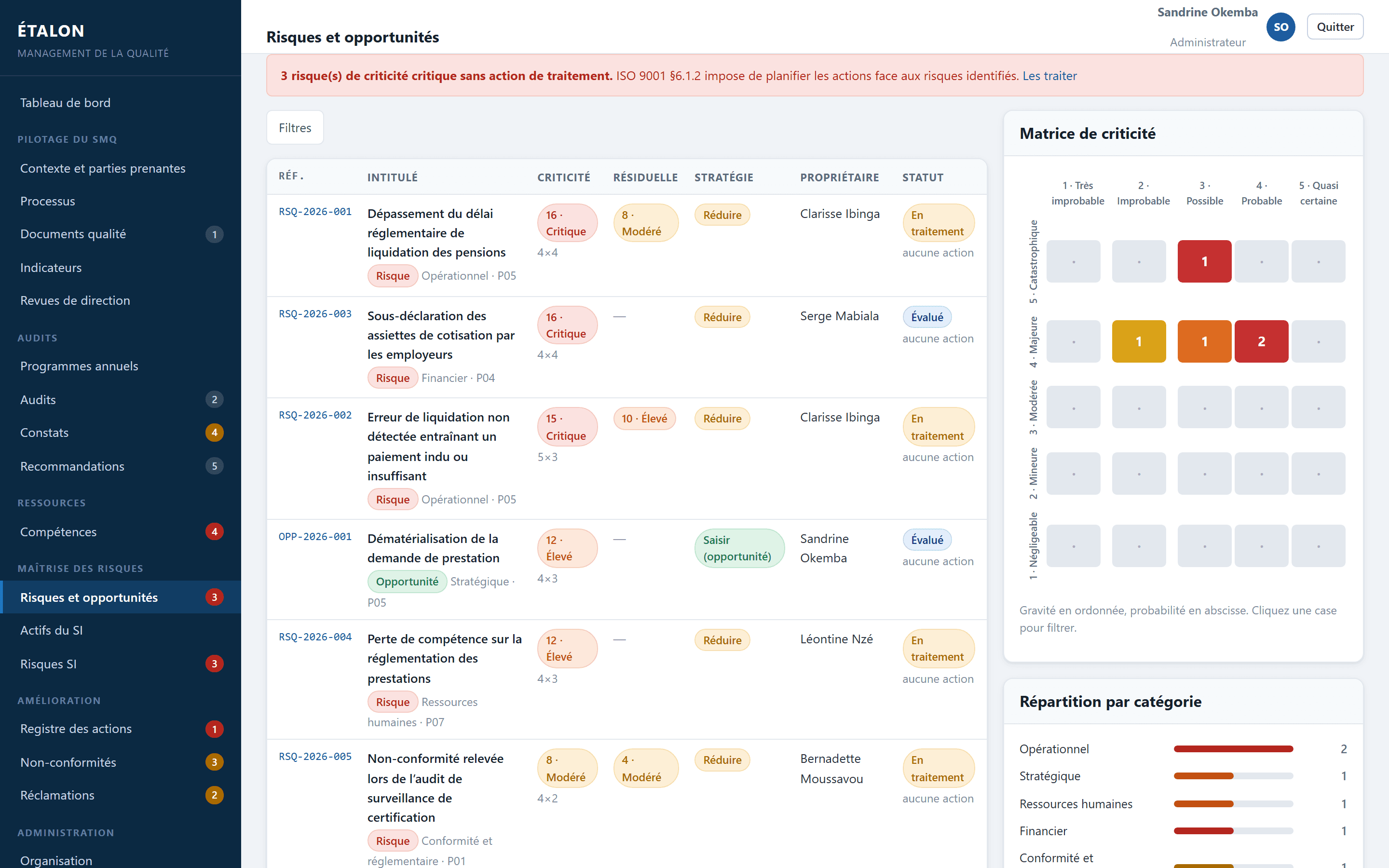Open risk RSQ-2026-005 reference
The image size is (1389, 868).
click(x=315, y=757)
